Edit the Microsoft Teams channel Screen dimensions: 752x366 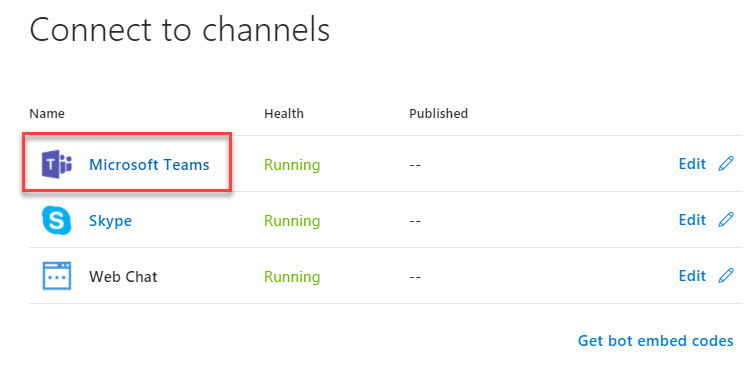pyautogui.click(x=692, y=164)
